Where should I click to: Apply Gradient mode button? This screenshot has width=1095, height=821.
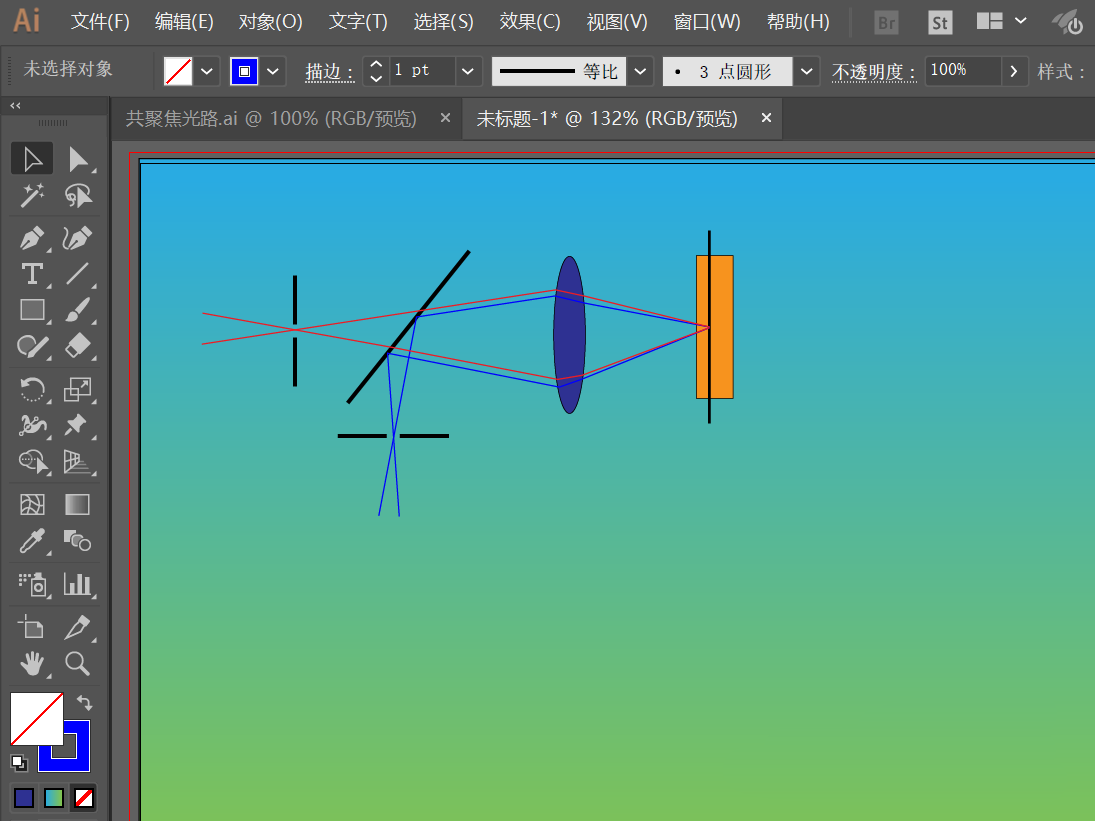click(54, 797)
